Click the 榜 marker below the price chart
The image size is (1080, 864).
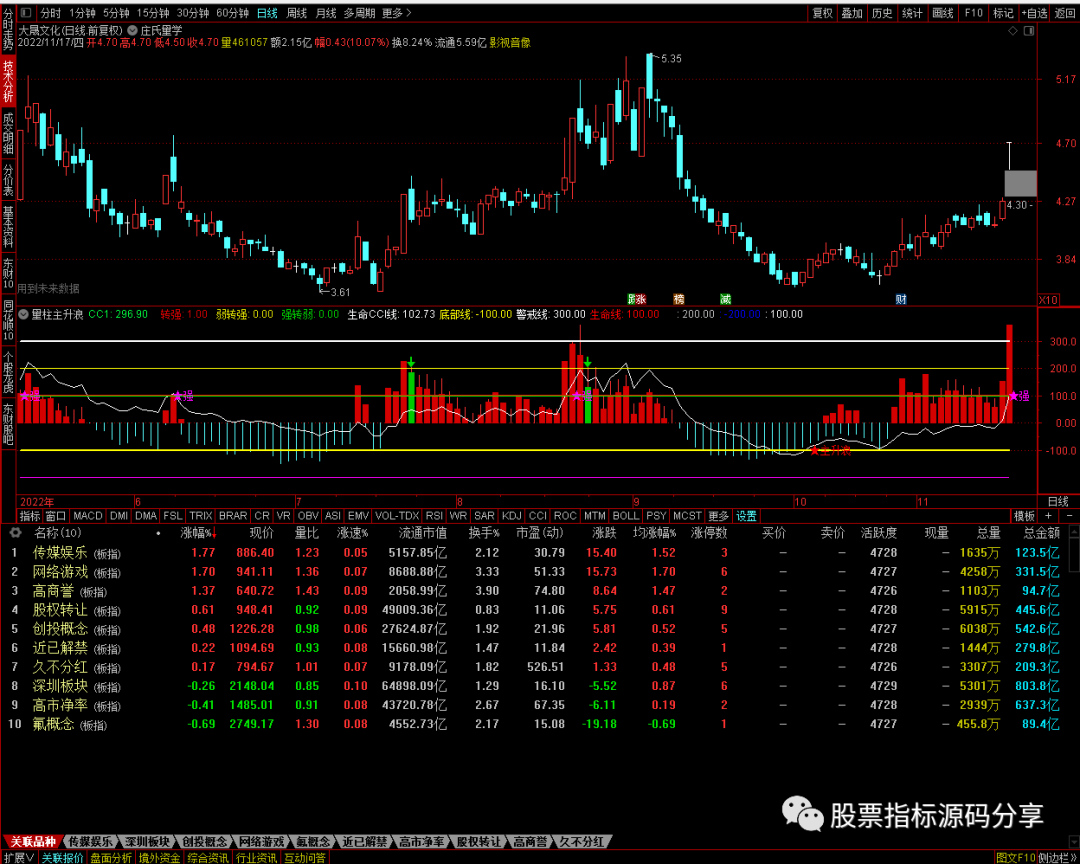click(x=679, y=299)
